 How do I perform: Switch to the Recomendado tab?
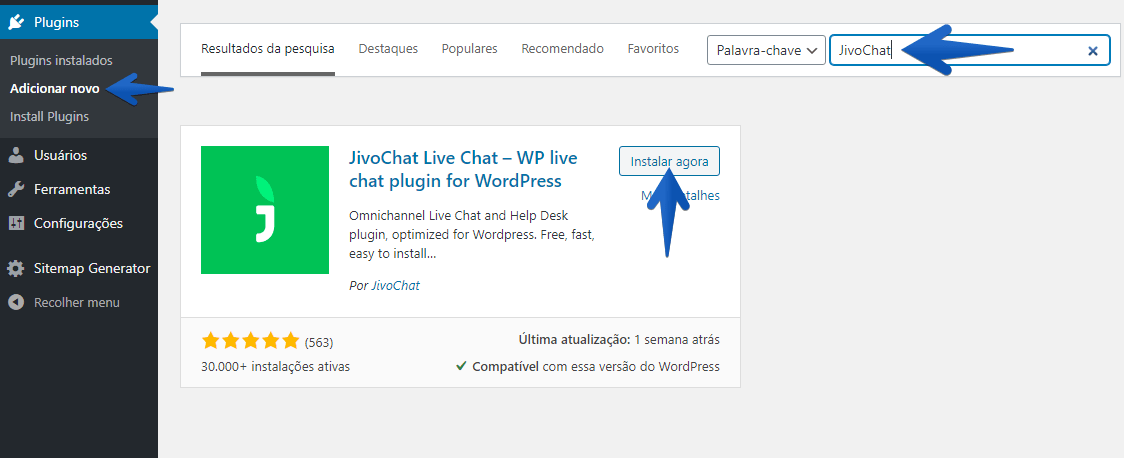point(562,49)
